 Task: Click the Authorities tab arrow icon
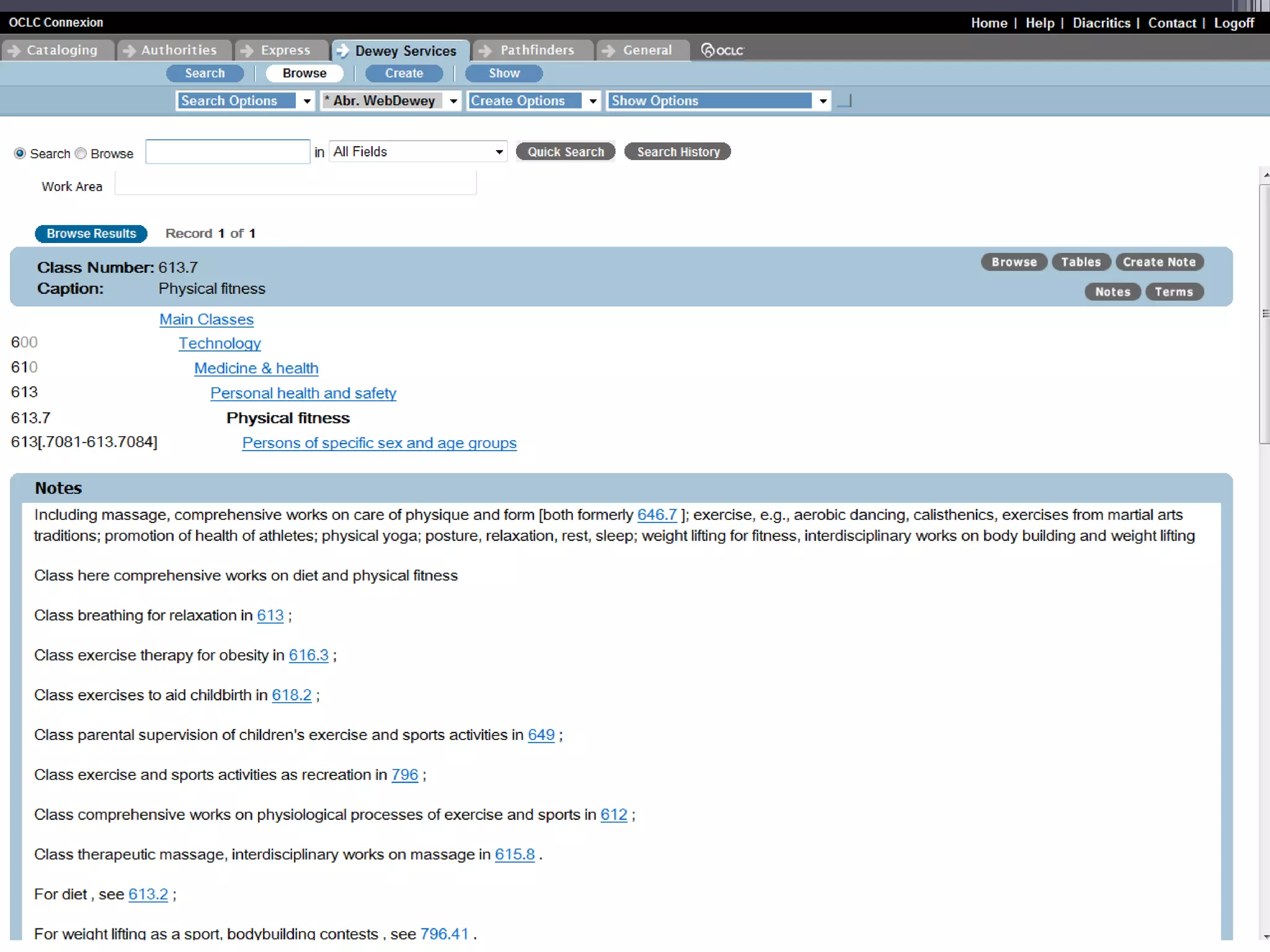[x=129, y=50]
